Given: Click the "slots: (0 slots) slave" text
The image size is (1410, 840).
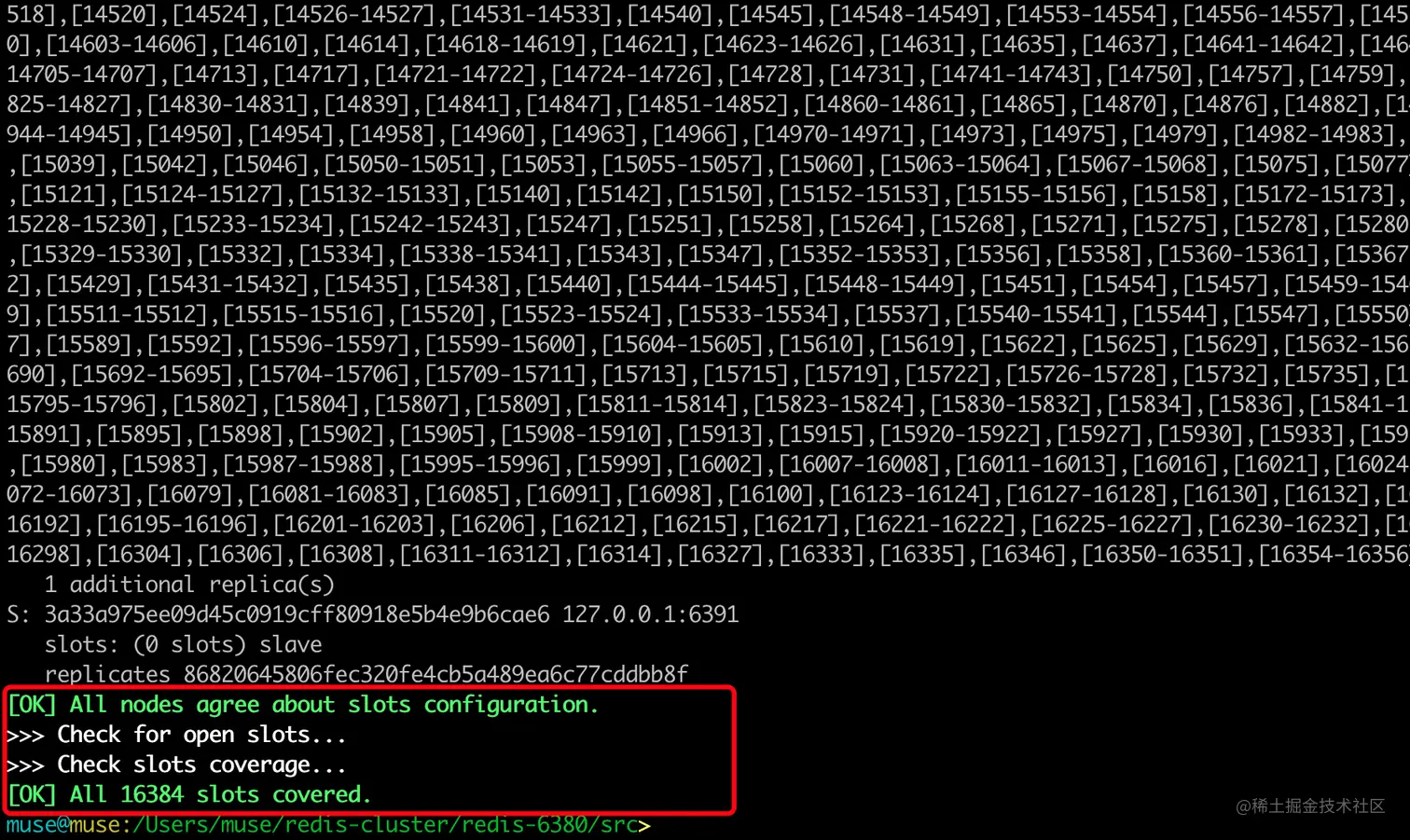Looking at the screenshot, I should [x=183, y=644].
